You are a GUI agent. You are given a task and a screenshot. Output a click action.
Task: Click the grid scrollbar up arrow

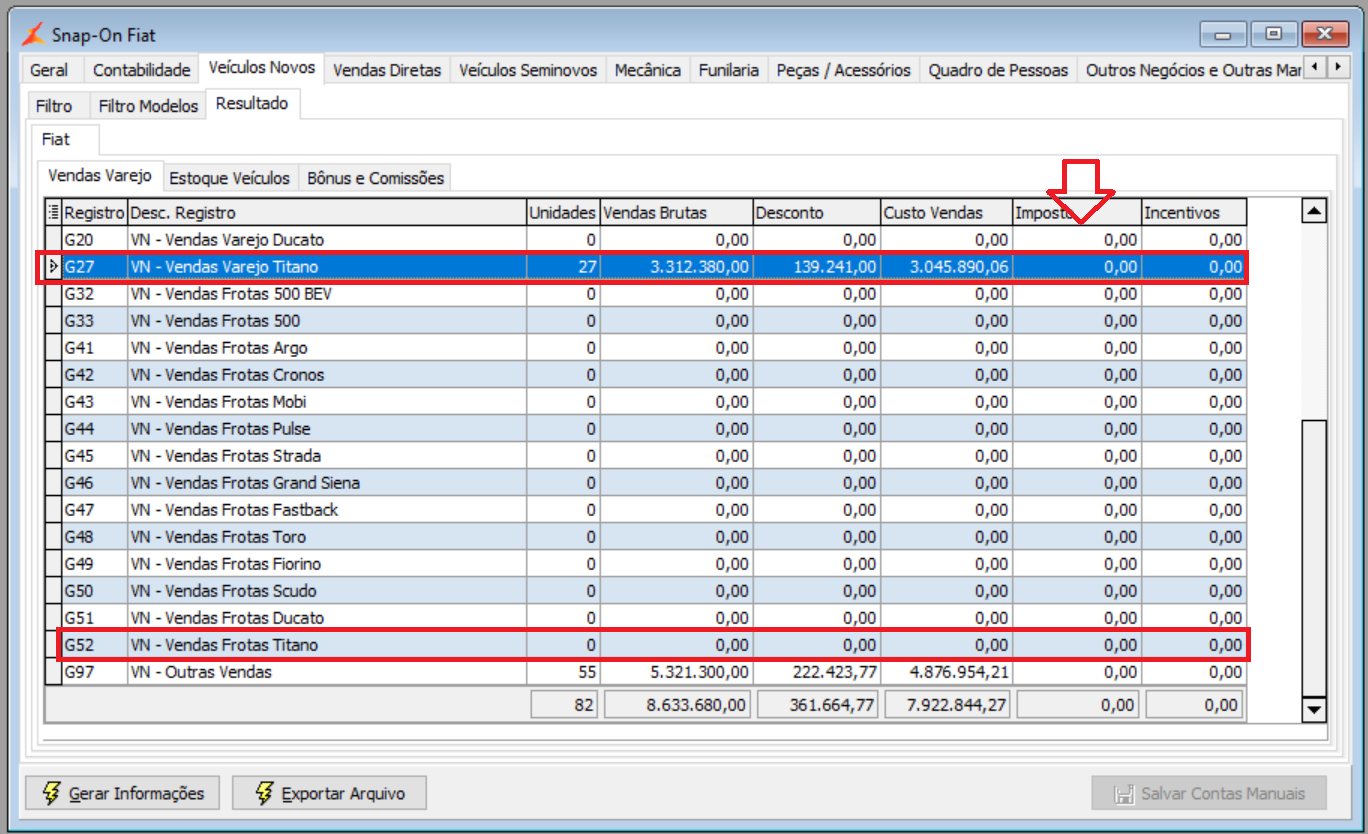click(1314, 211)
